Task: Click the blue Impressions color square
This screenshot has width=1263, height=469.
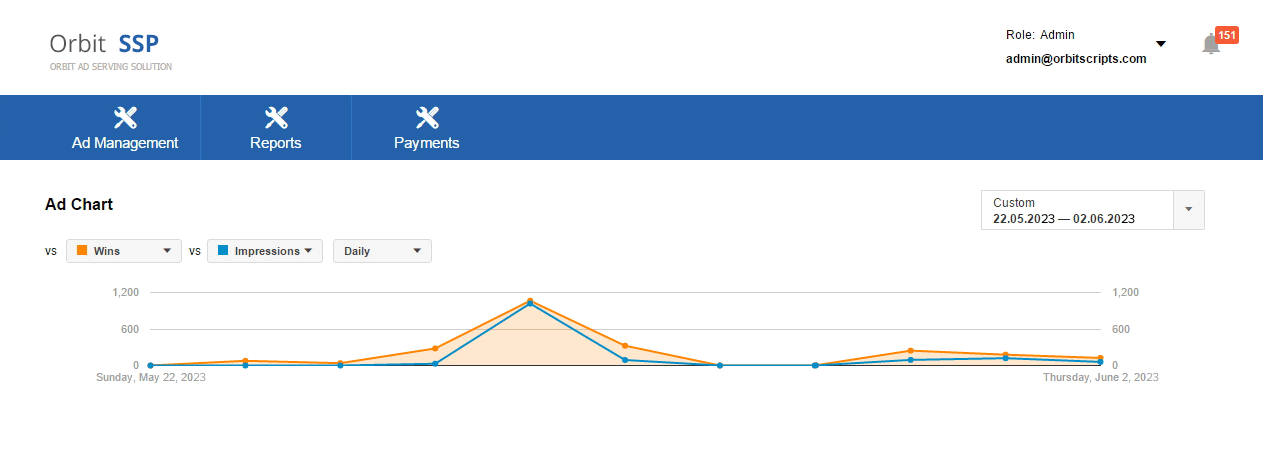Action: tap(223, 251)
